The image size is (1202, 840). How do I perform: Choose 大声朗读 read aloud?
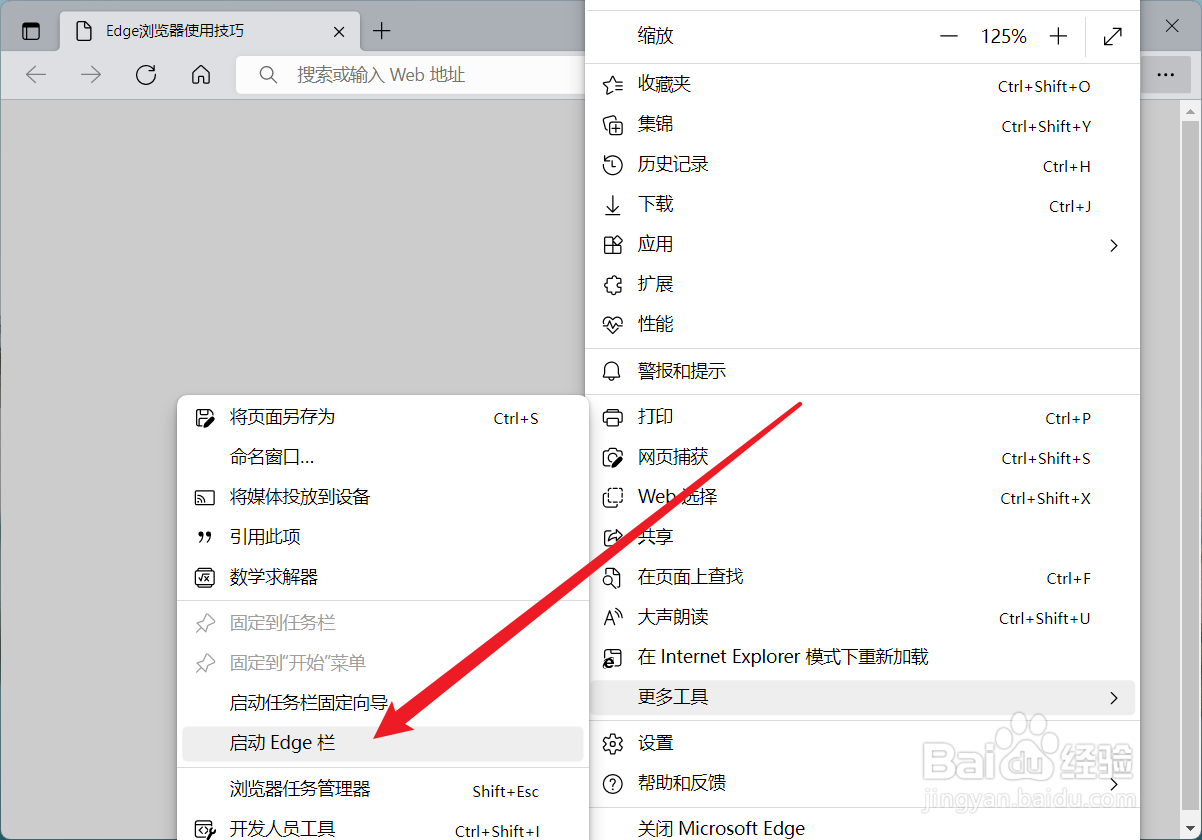[x=862, y=617]
